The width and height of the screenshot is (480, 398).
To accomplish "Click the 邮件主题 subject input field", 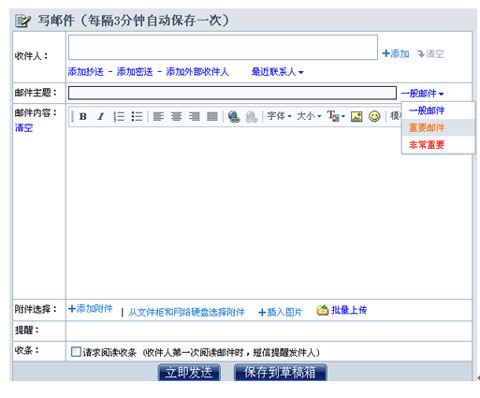I will tap(232, 93).
